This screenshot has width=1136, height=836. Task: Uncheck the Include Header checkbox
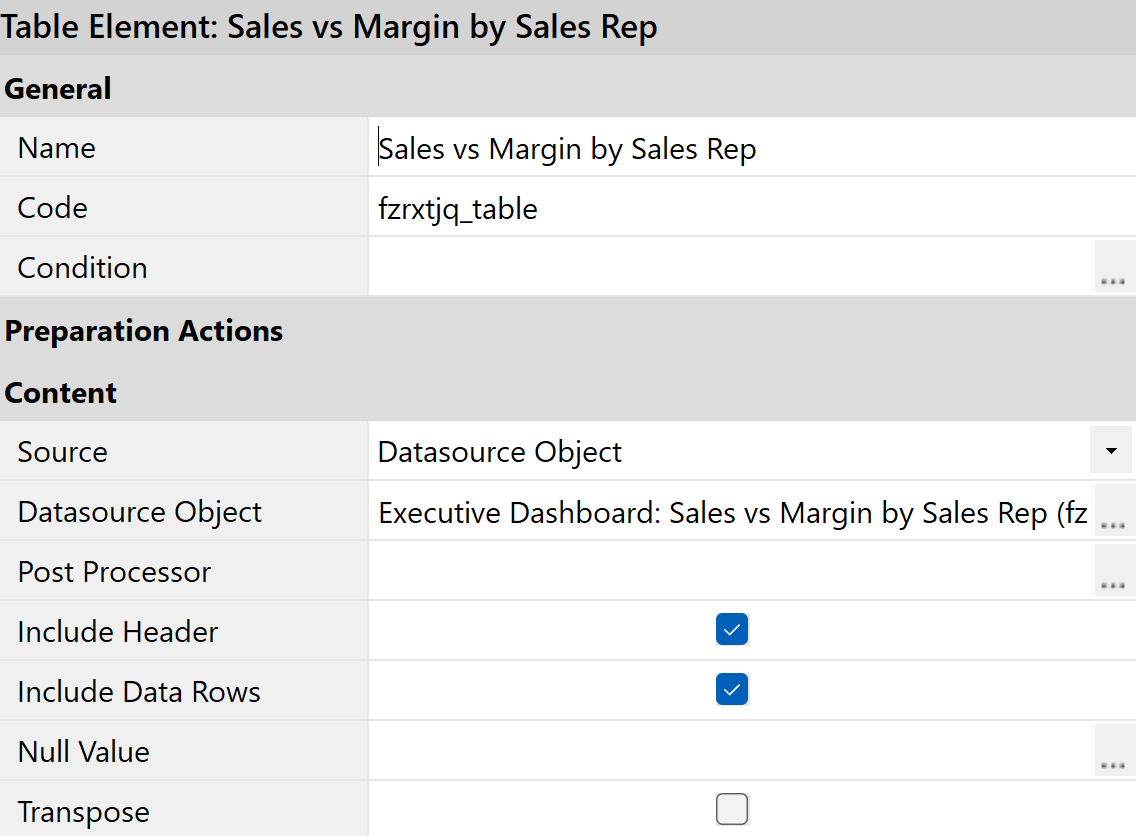coord(732,630)
